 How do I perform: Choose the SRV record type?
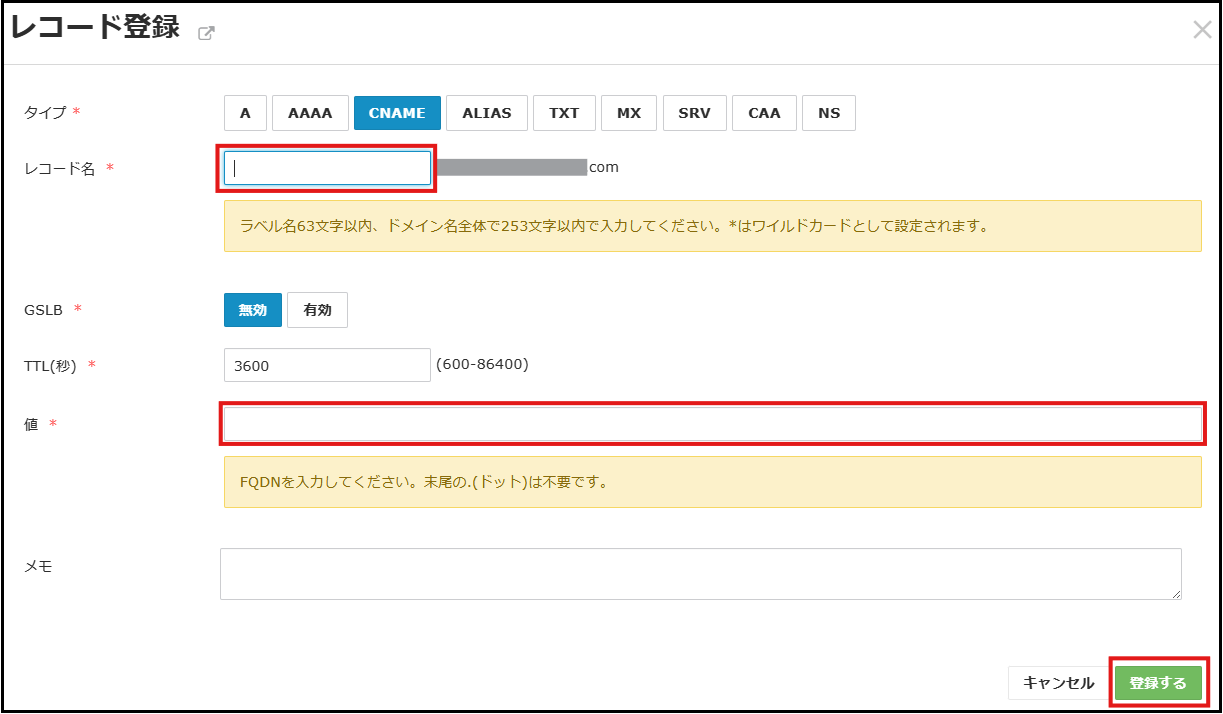[x=694, y=113]
